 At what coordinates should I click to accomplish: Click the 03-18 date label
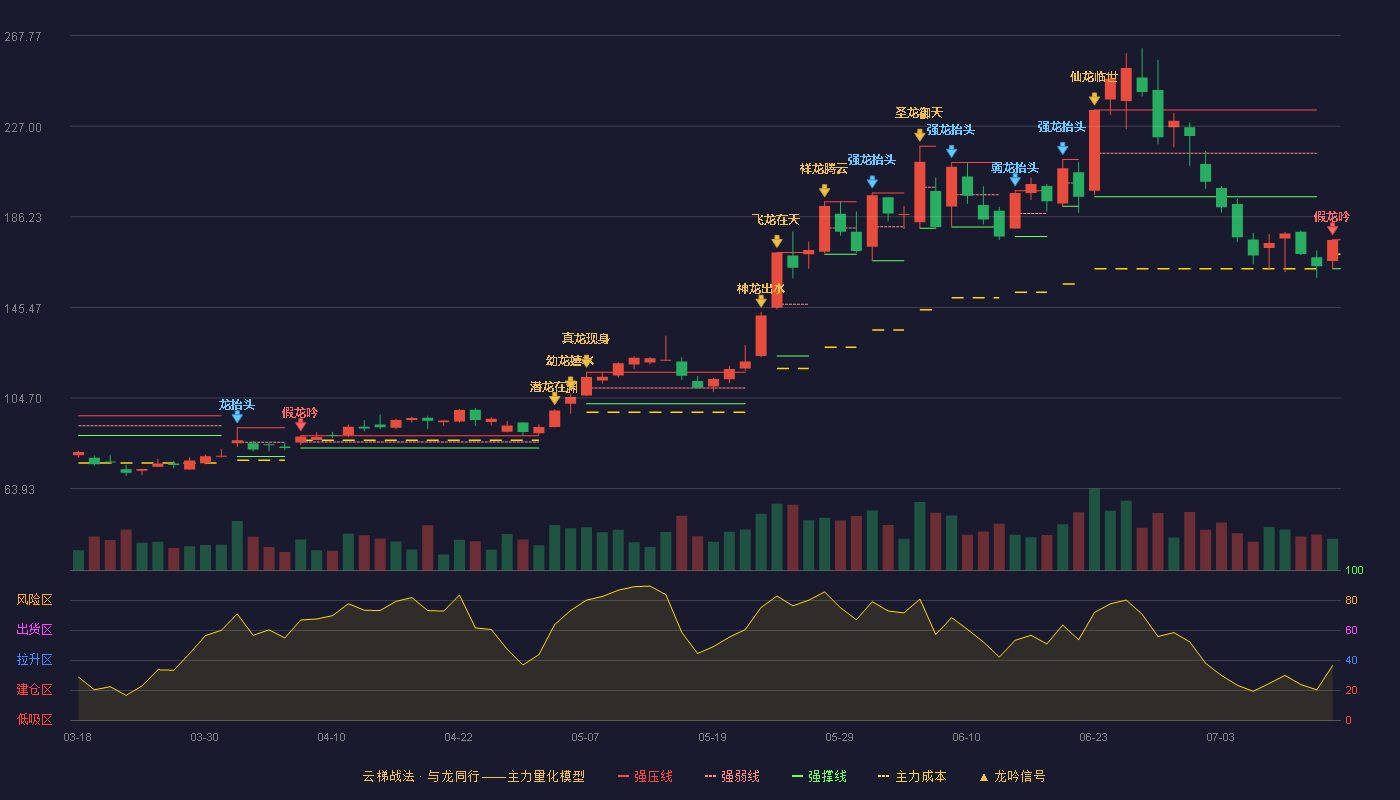click(x=77, y=737)
